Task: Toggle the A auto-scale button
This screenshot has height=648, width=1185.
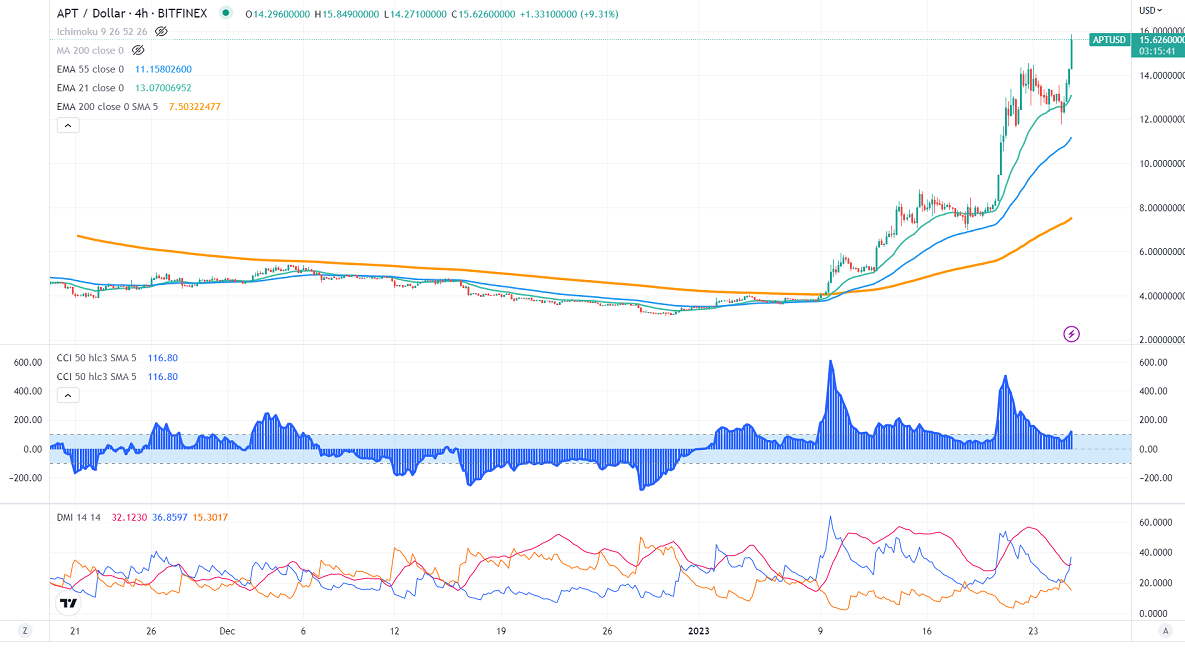Action: 1165,631
